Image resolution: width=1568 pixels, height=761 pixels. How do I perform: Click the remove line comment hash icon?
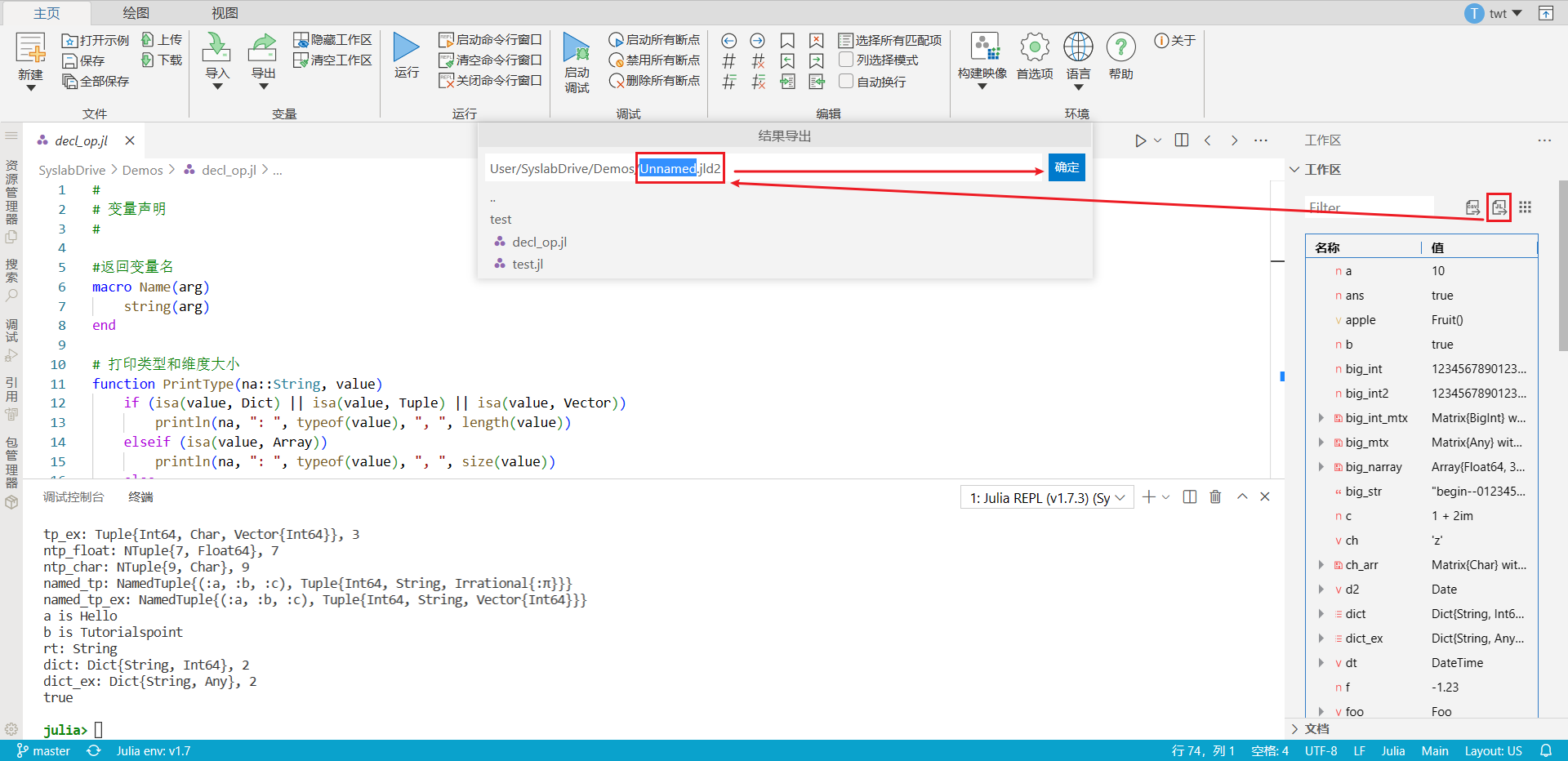[759, 61]
